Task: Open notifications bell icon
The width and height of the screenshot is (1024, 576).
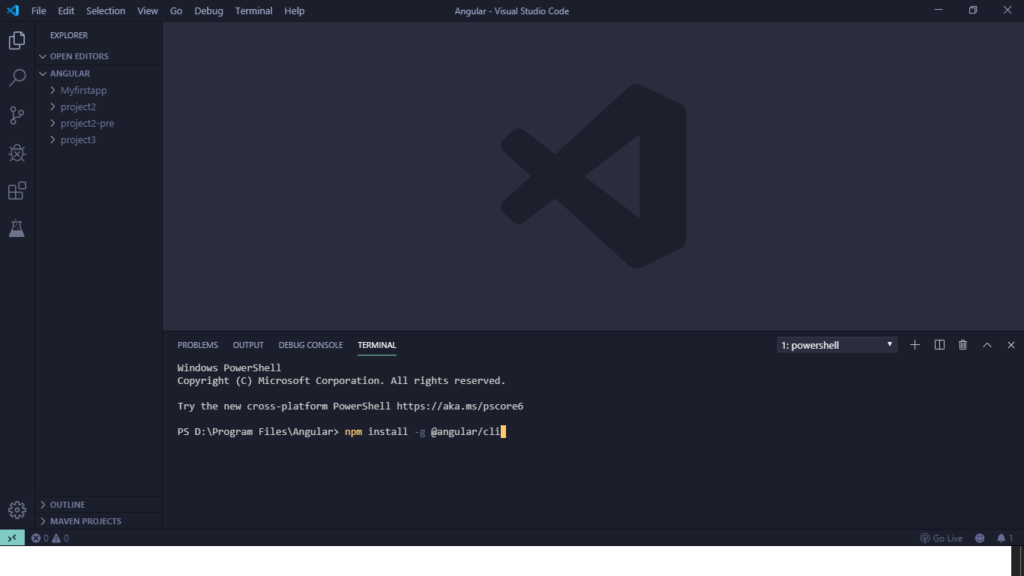Action: pos(1004,538)
